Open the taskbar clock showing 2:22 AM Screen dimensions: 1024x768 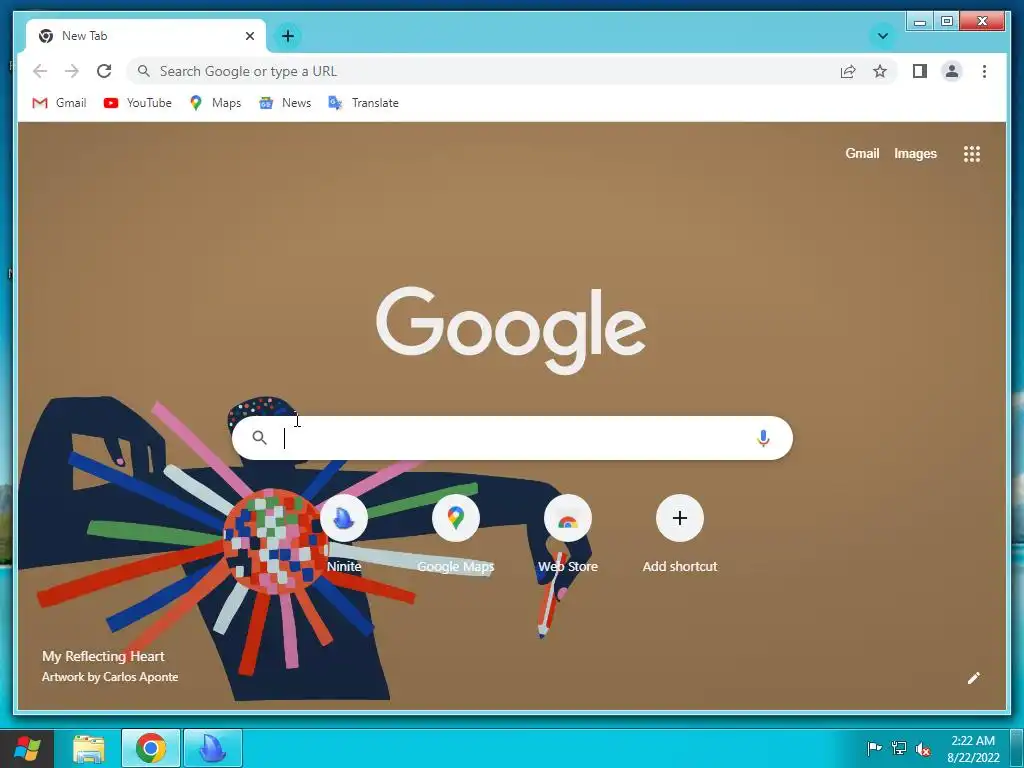point(973,749)
